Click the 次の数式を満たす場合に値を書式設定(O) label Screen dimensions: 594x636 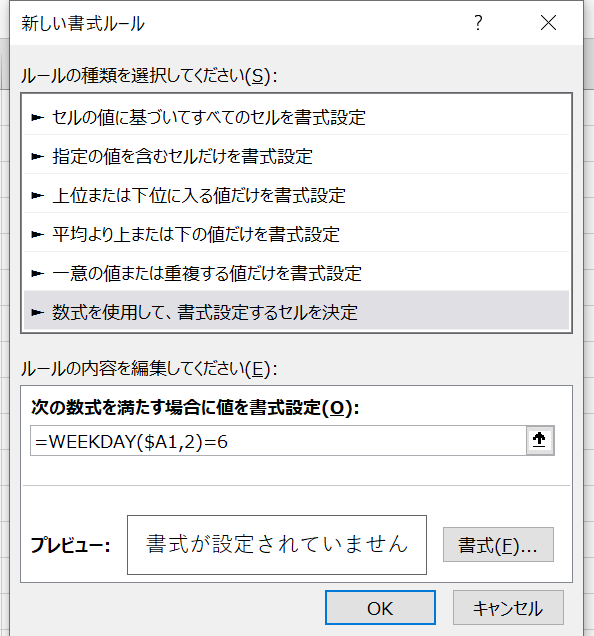coord(195,408)
